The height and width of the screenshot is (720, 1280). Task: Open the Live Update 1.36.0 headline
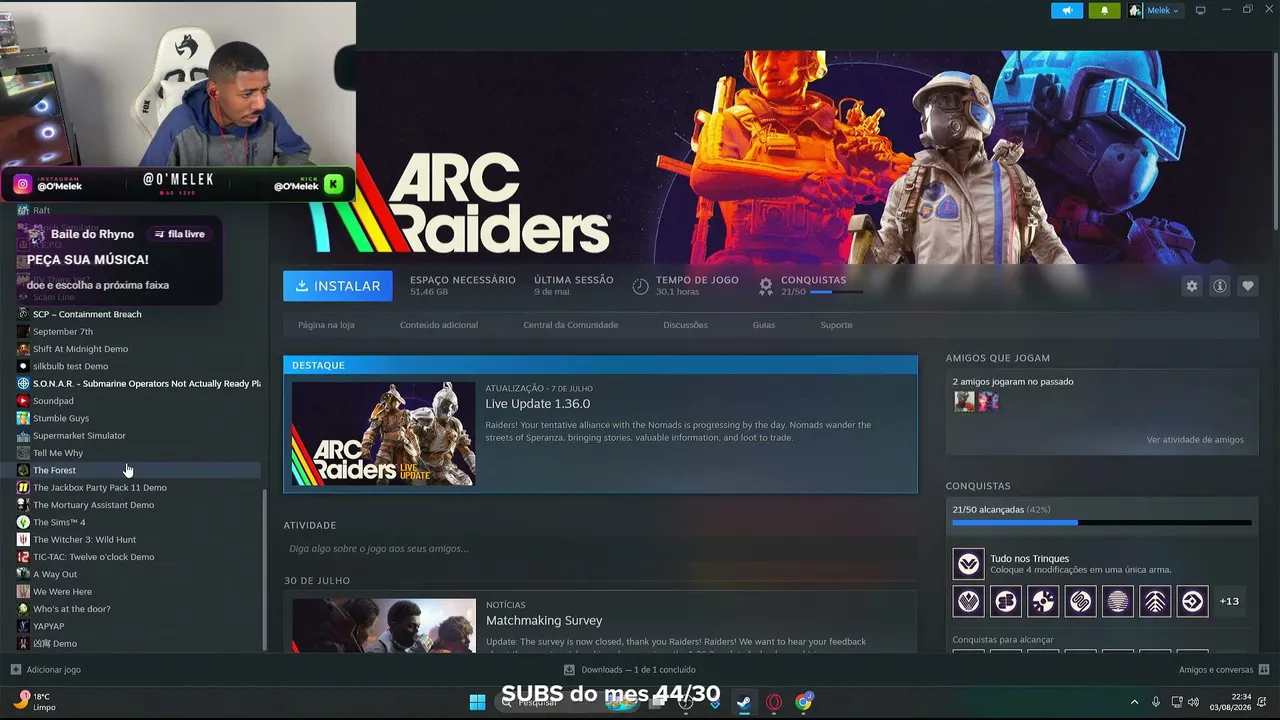pos(538,404)
